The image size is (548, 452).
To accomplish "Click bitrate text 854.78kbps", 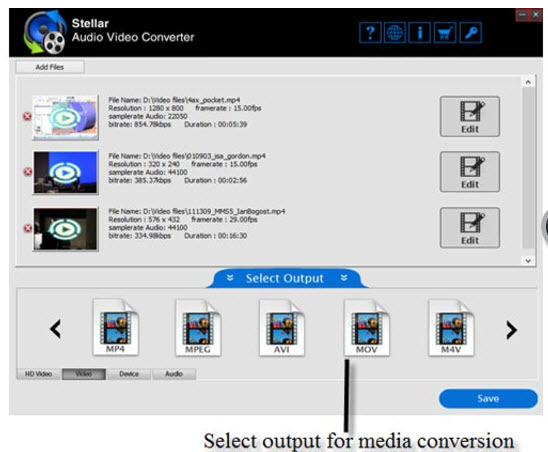I will 153,124.
